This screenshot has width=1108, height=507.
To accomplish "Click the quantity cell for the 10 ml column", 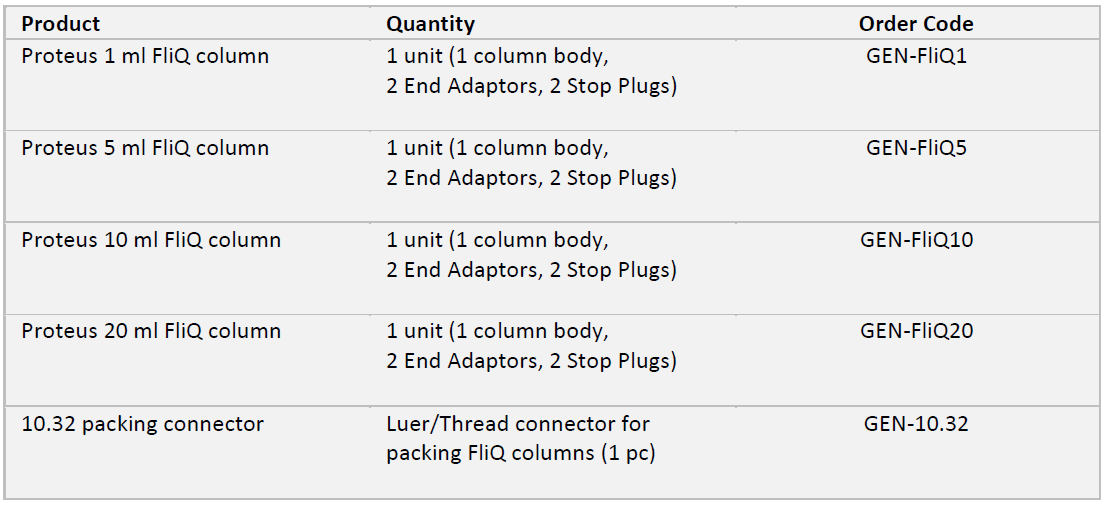I will (x=531, y=255).
